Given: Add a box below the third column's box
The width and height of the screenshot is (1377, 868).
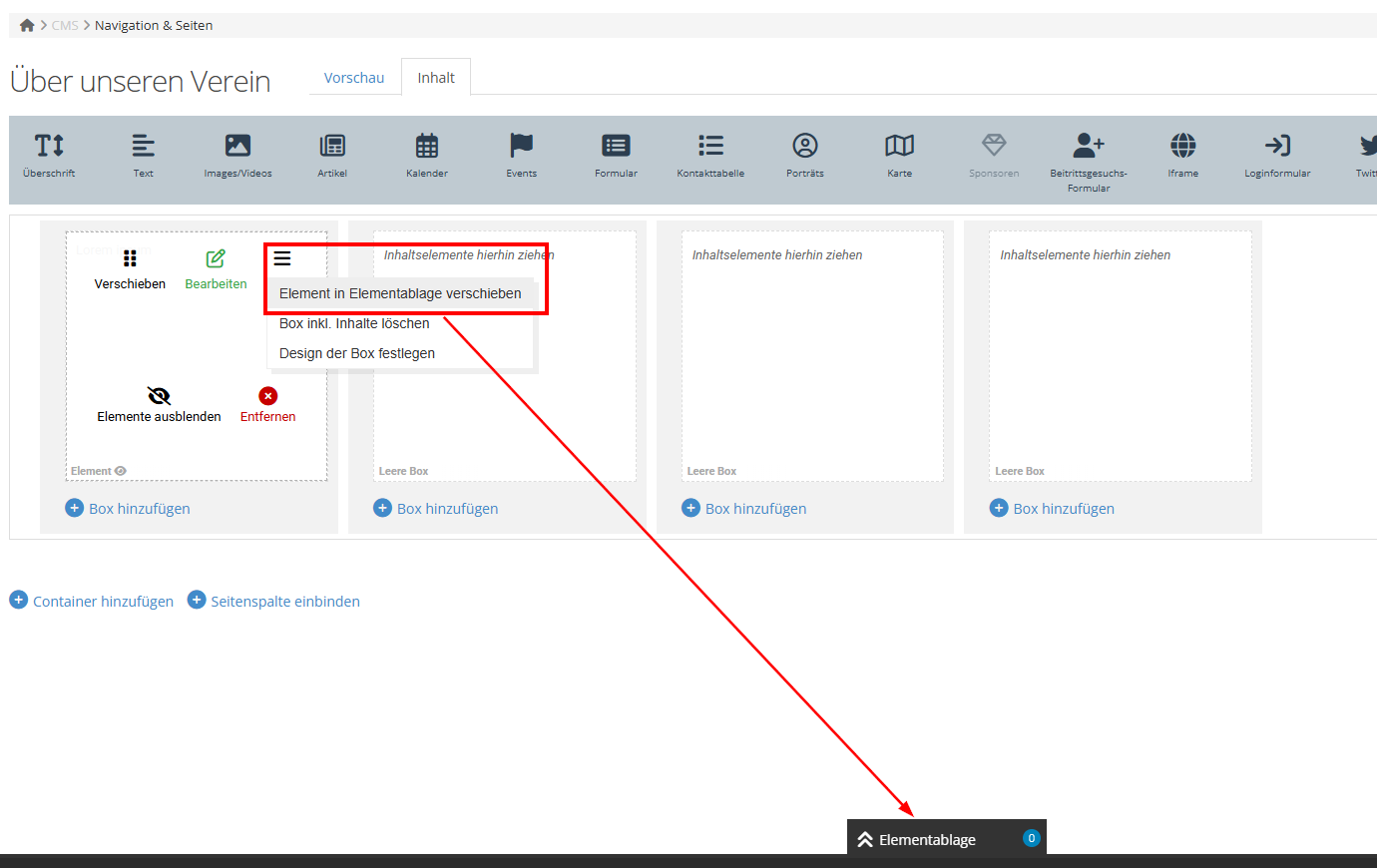Looking at the screenshot, I should point(744,508).
